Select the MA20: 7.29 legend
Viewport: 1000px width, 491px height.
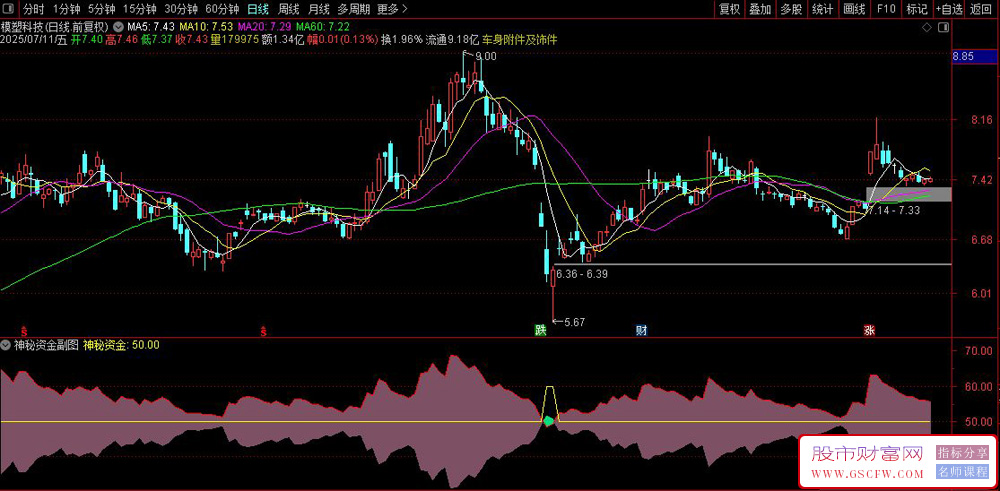264,27
